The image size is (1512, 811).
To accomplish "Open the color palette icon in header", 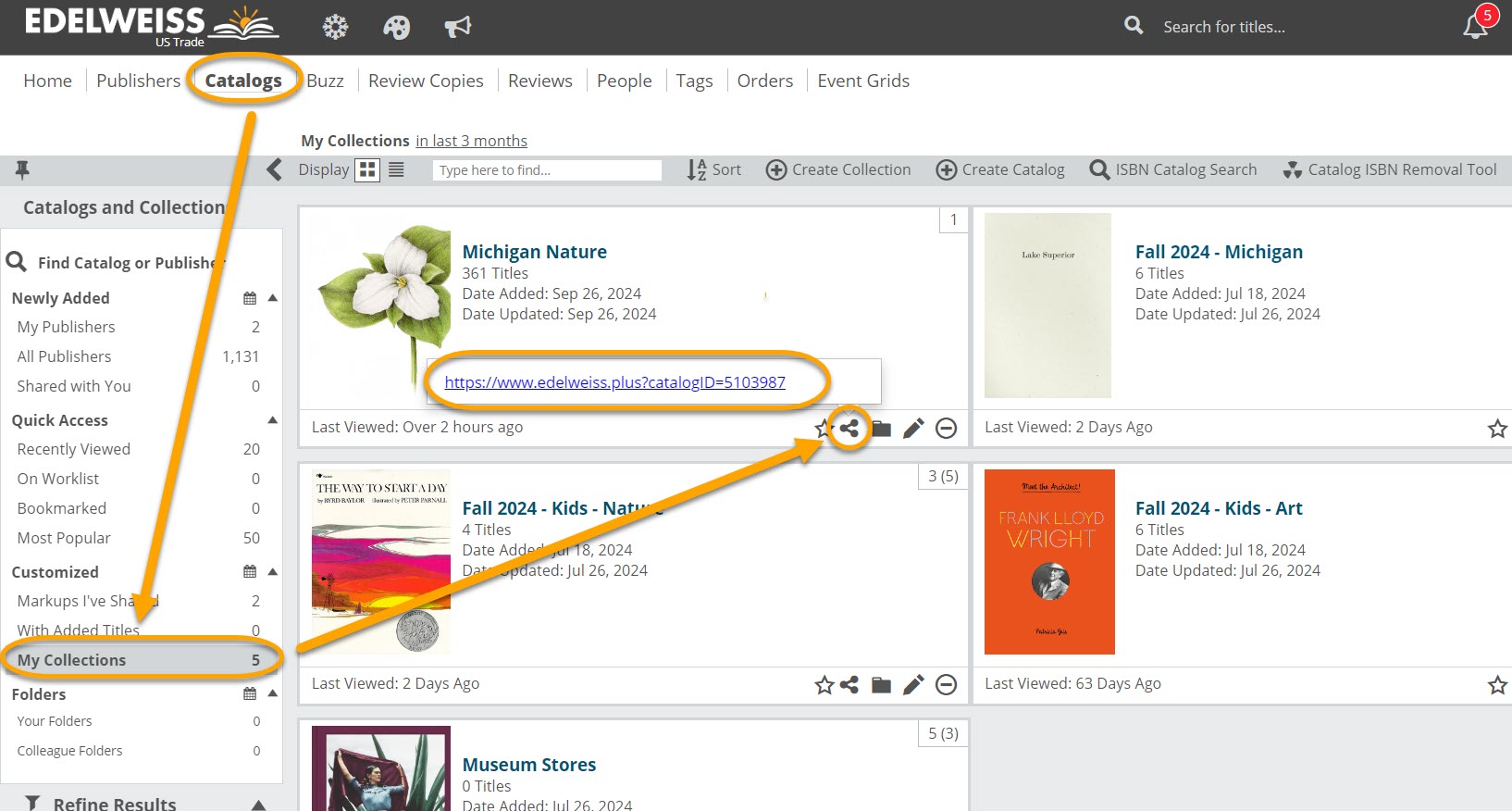I will coord(396,28).
